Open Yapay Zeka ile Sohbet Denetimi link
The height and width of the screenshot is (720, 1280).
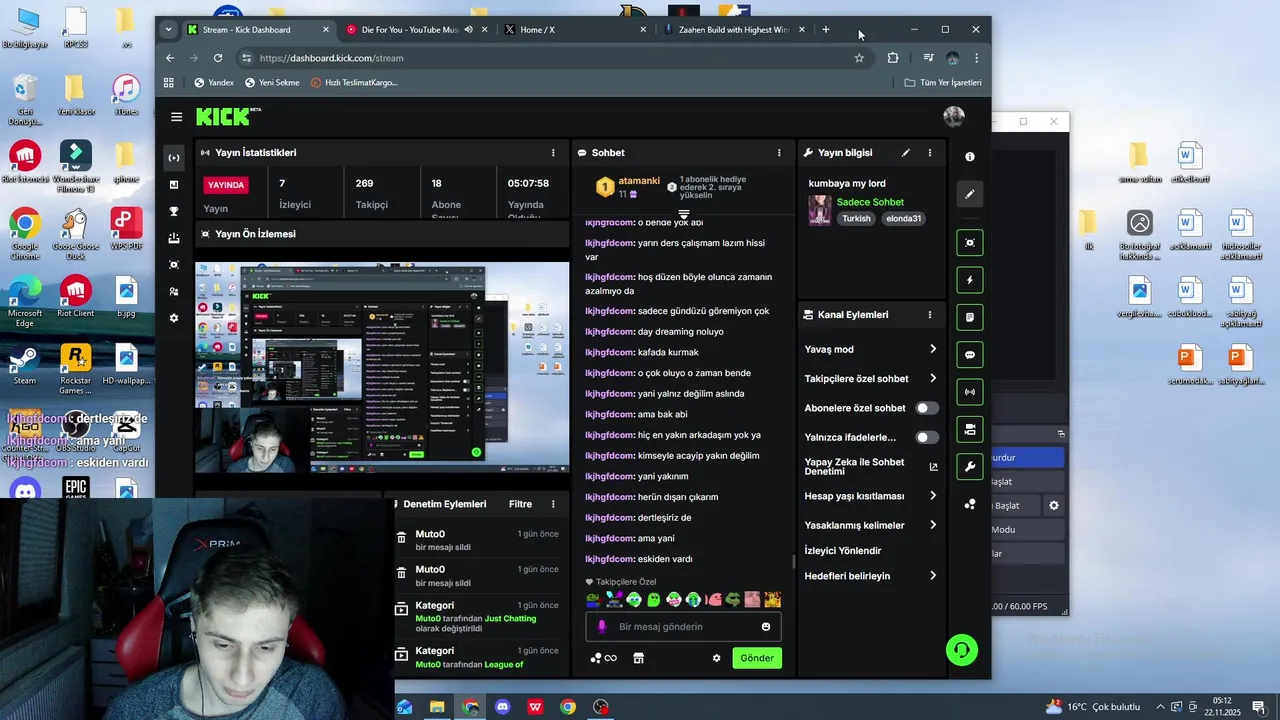(871, 467)
